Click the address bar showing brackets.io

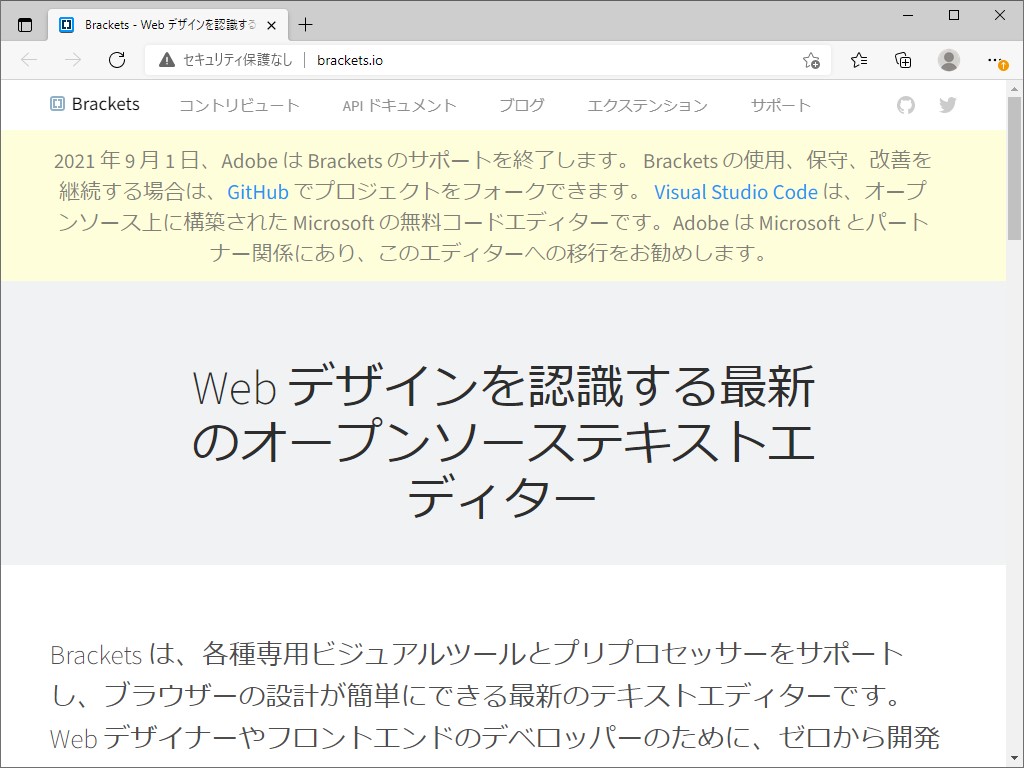tap(349, 60)
